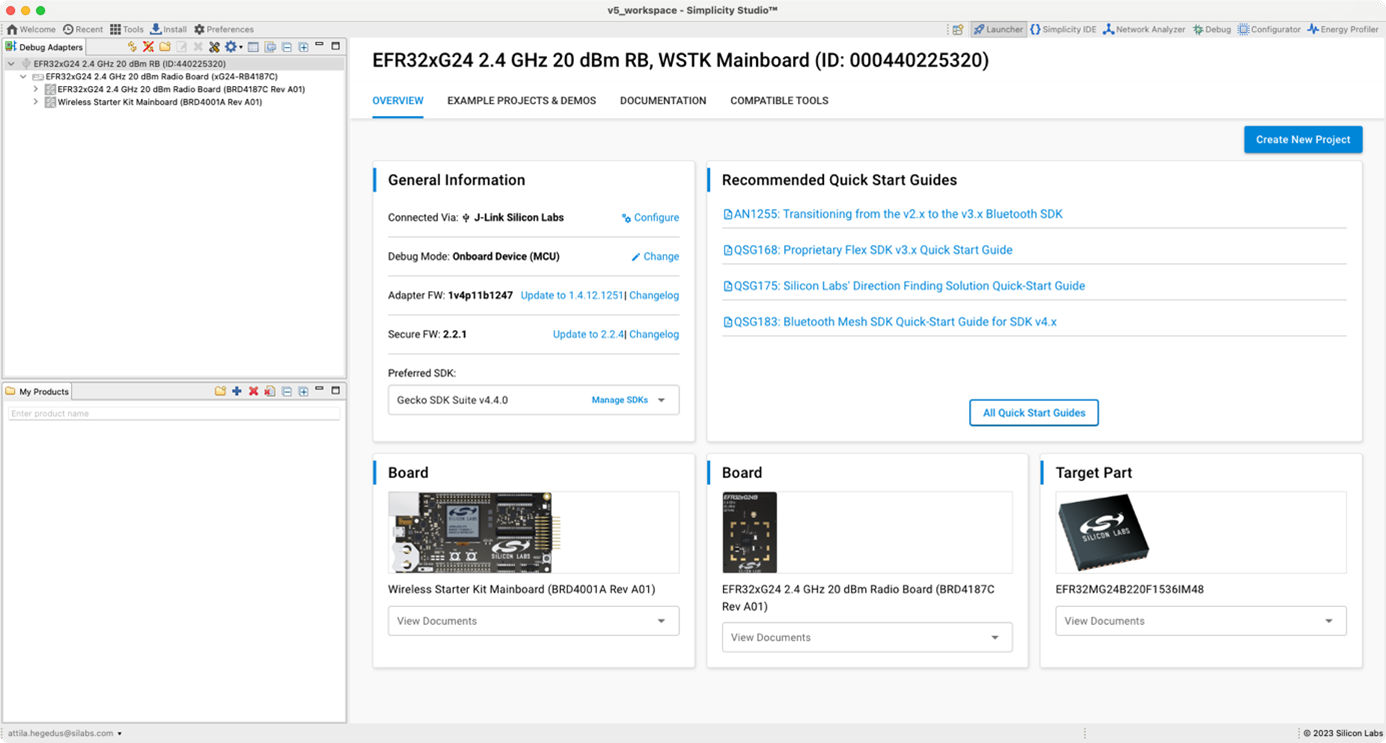Open Tools from the top toolbar

(126, 29)
